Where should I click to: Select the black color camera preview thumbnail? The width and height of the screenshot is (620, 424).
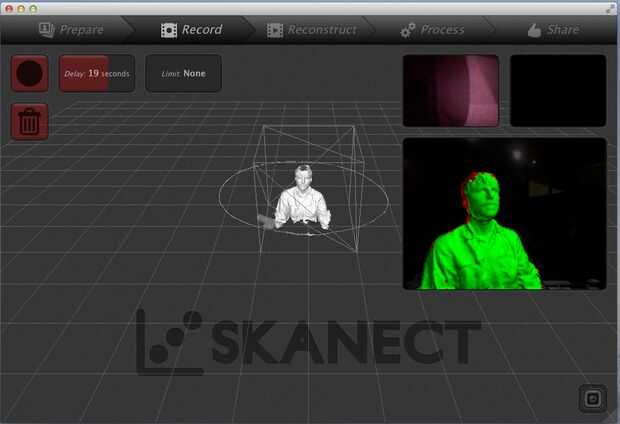[558, 91]
